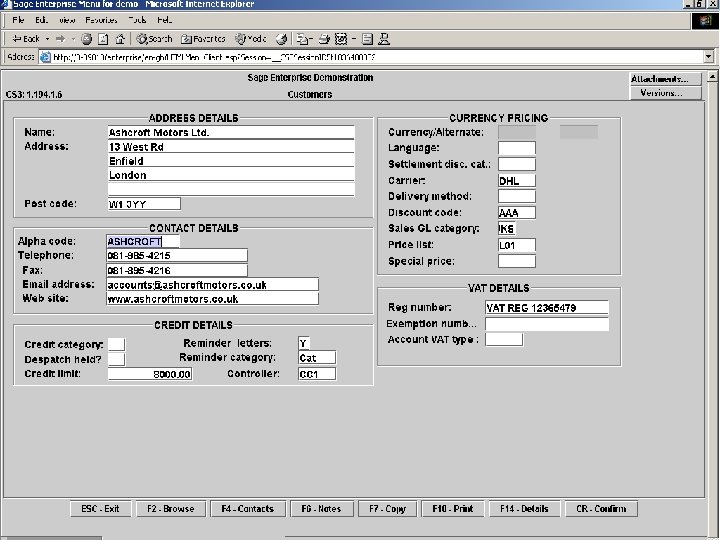Click the Language field
The width and height of the screenshot is (720, 540).
[517, 148]
